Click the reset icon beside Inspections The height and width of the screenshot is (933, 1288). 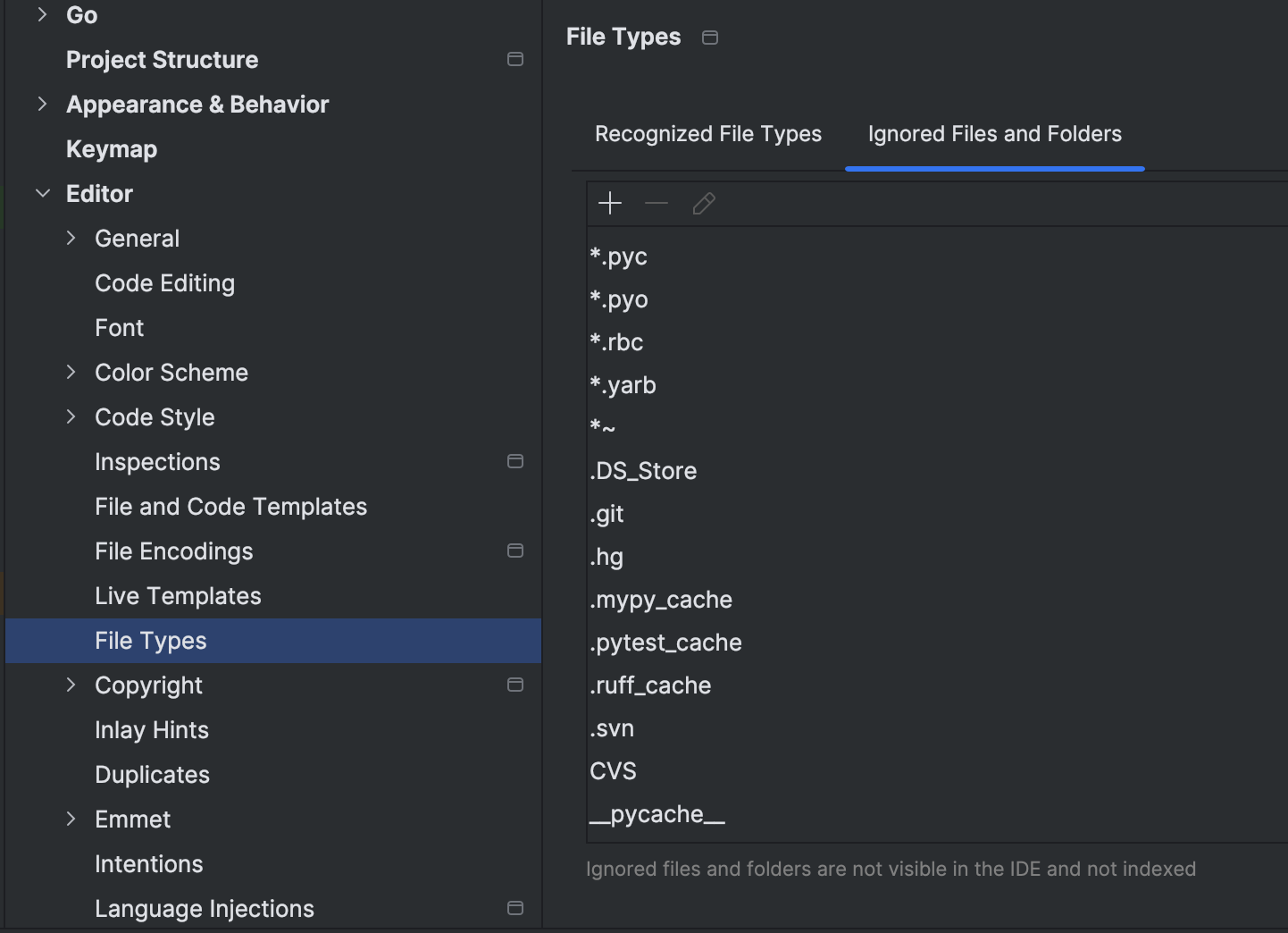(x=515, y=461)
